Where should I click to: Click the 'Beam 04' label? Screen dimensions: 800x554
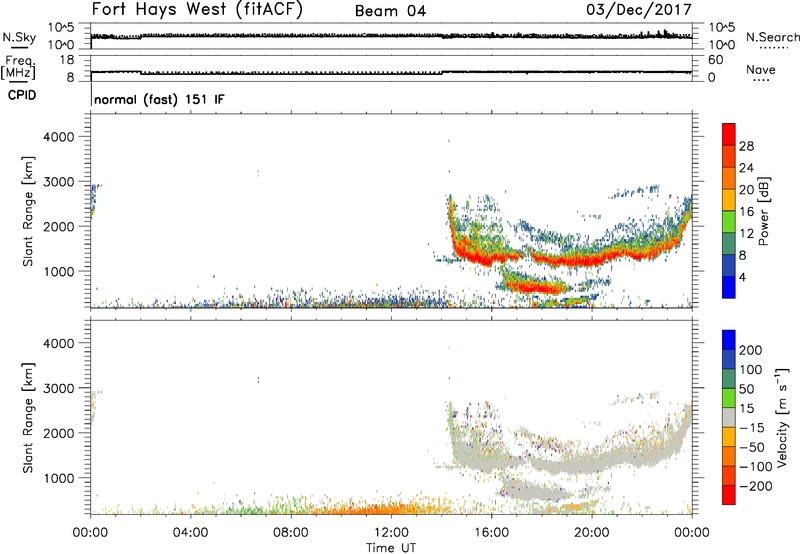(x=390, y=11)
